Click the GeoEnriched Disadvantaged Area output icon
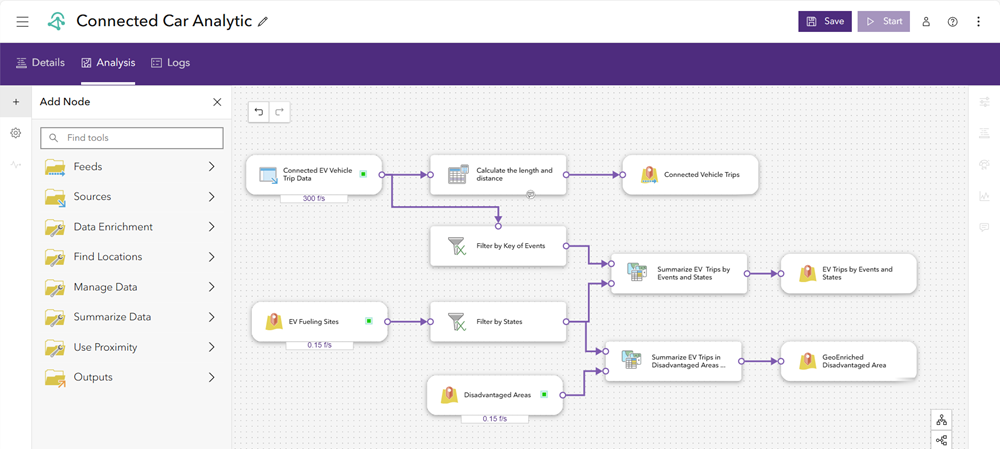The height and width of the screenshot is (449, 1000). [x=807, y=361]
